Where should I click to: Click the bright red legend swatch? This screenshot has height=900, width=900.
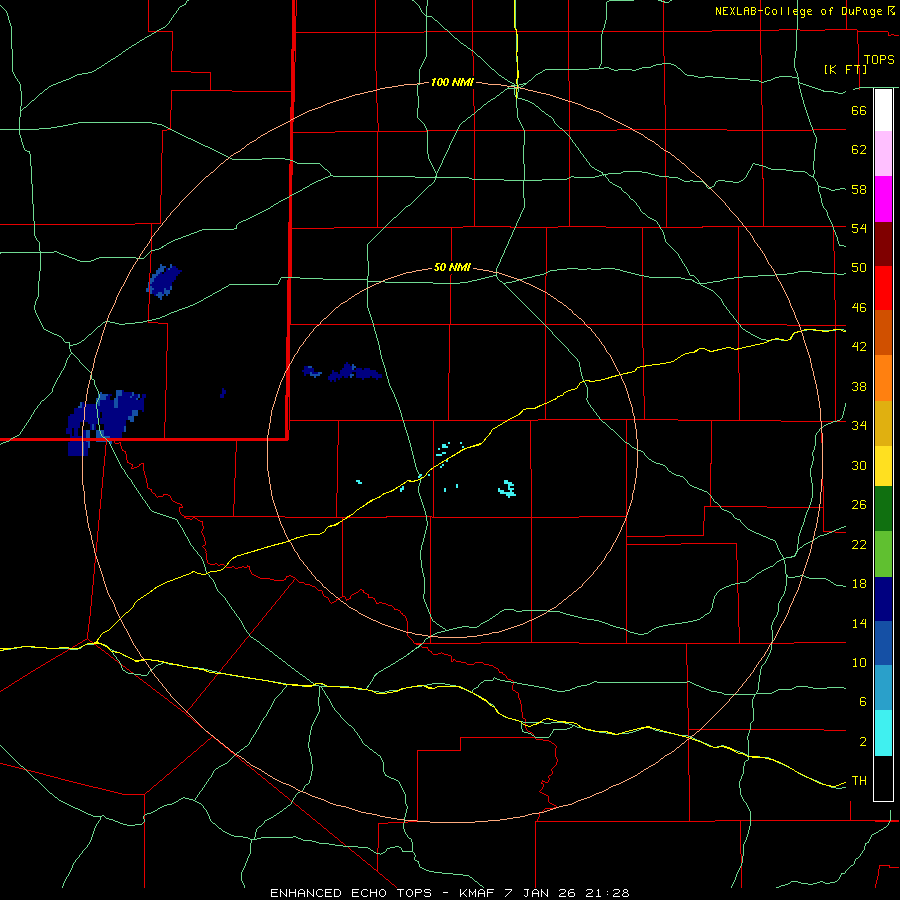(x=883, y=288)
